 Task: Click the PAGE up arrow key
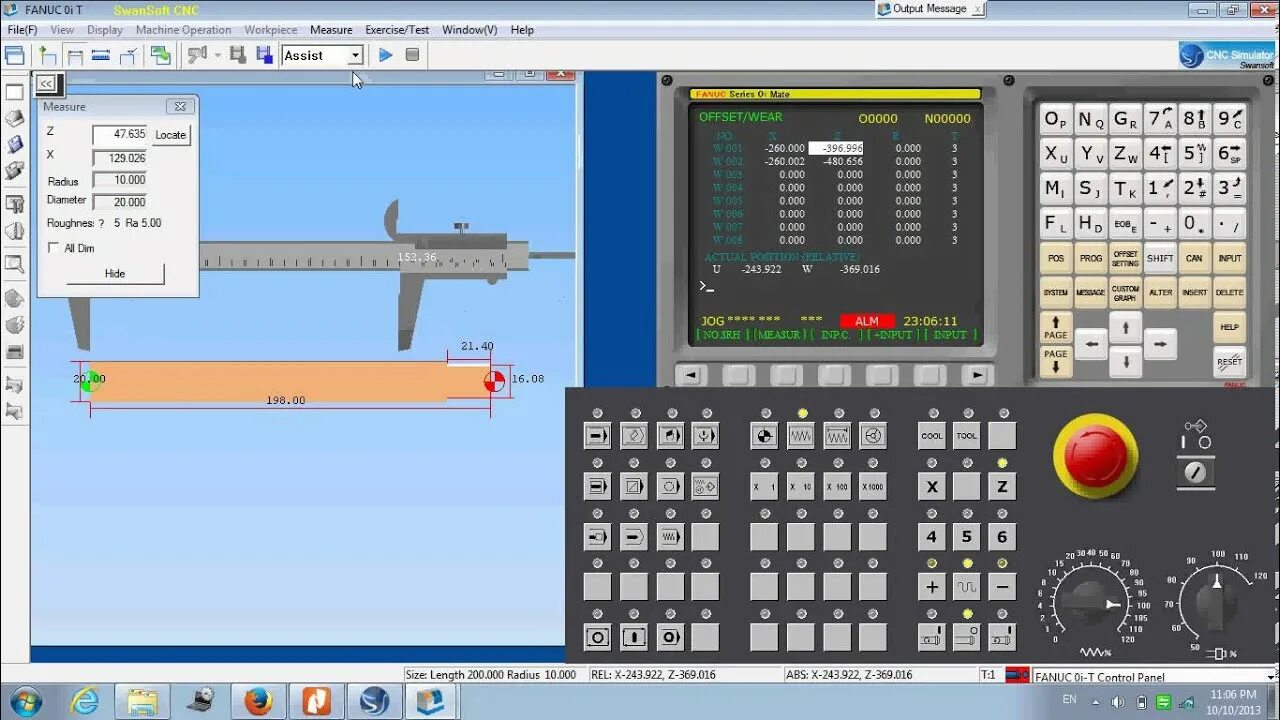tap(1056, 327)
